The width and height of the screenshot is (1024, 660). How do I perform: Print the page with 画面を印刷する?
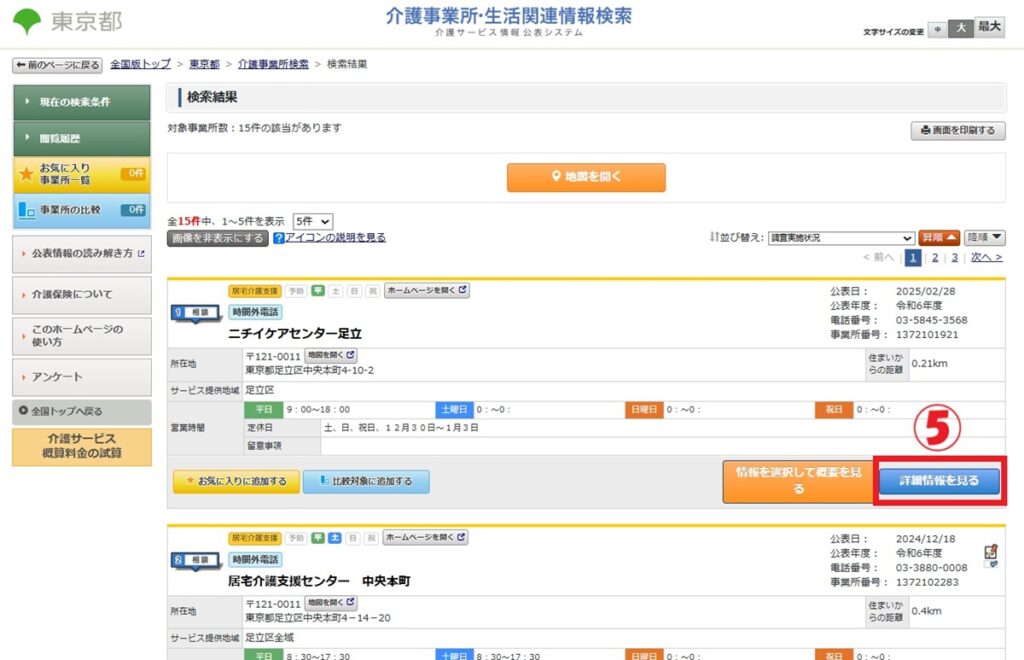point(958,131)
